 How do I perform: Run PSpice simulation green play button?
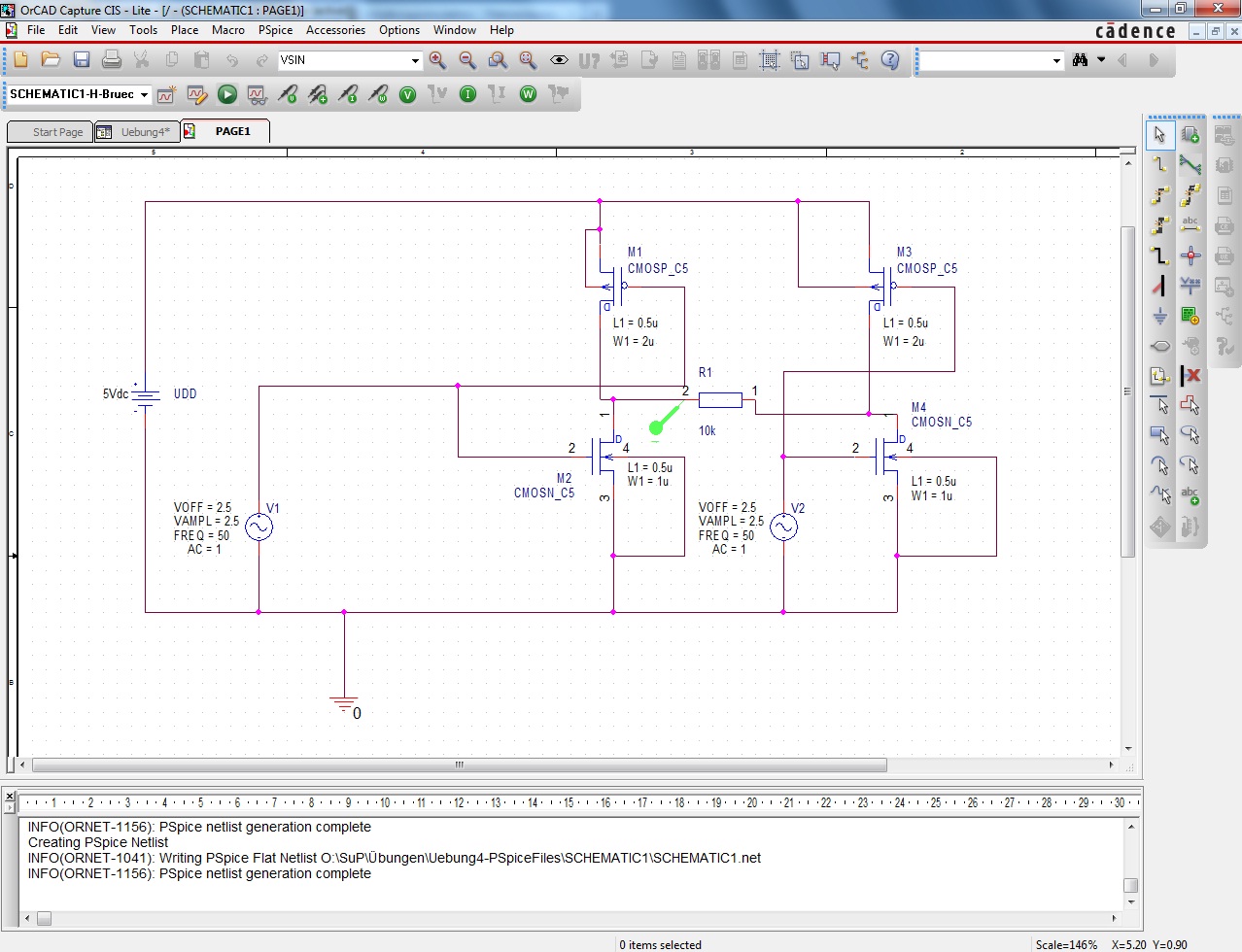click(227, 94)
